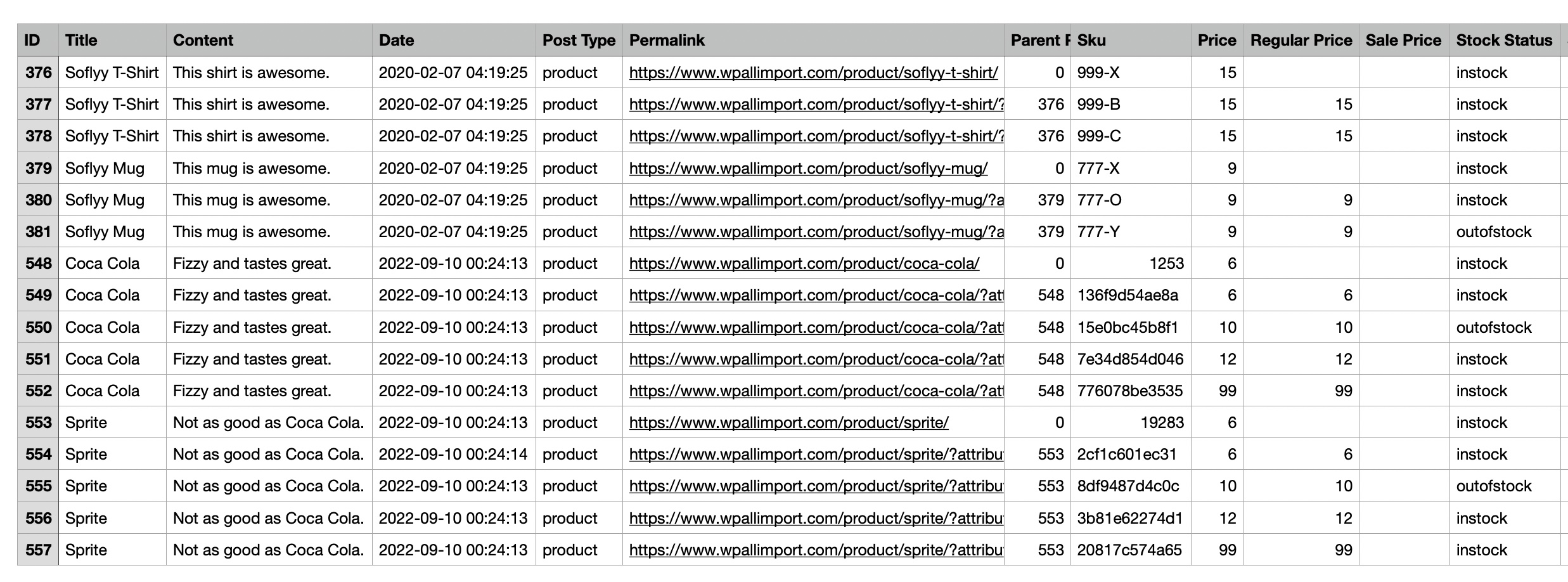Select the Stock Status column header
The image size is (1568, 582).
click(1503, 41)
